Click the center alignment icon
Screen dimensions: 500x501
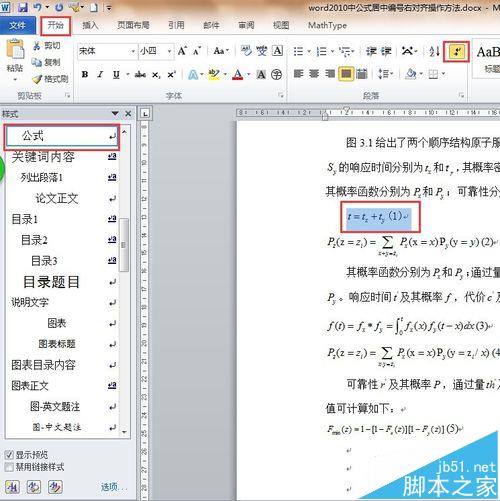click(x=314, y=74)
